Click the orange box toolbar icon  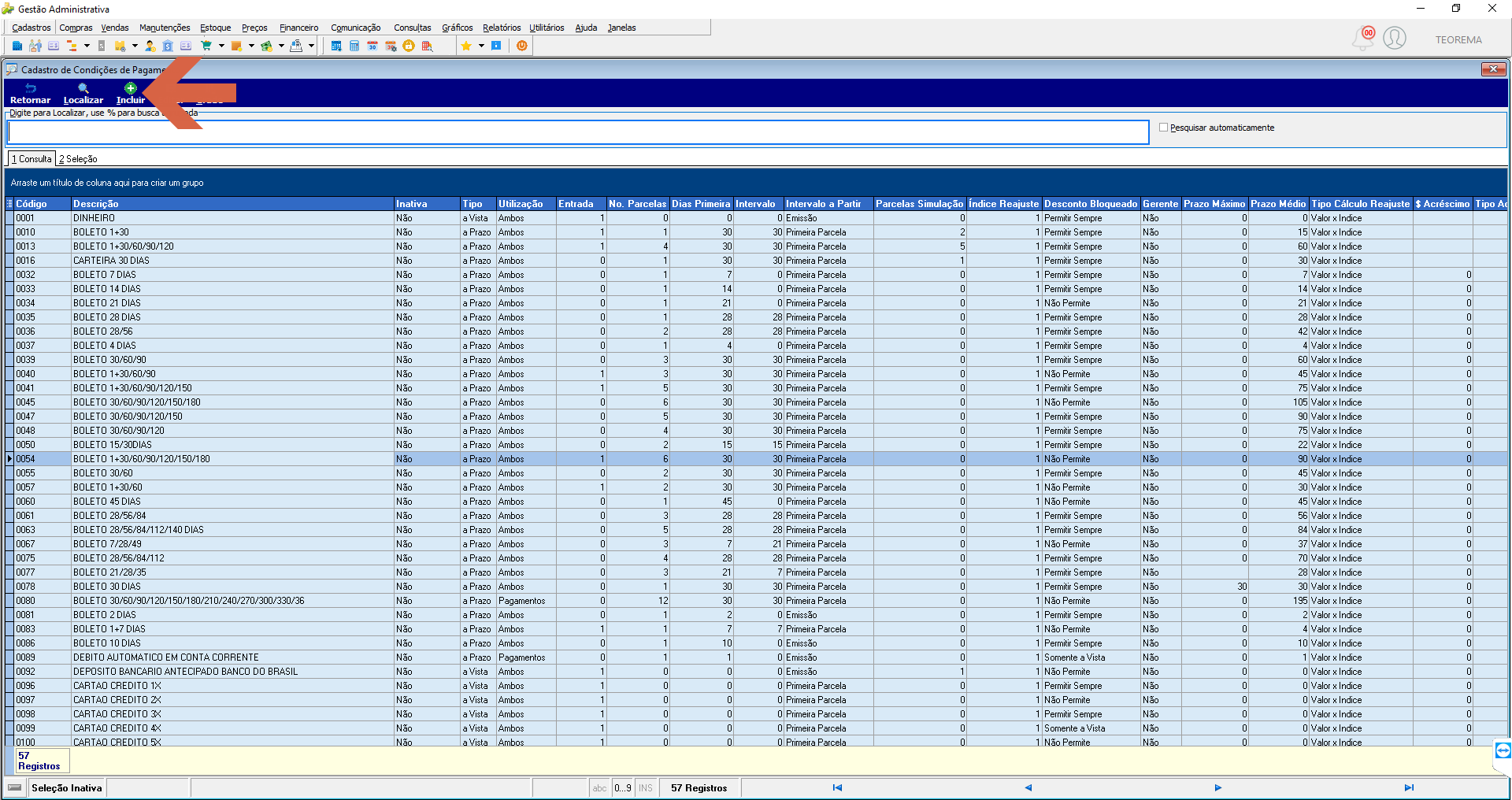tap(236, 46)
